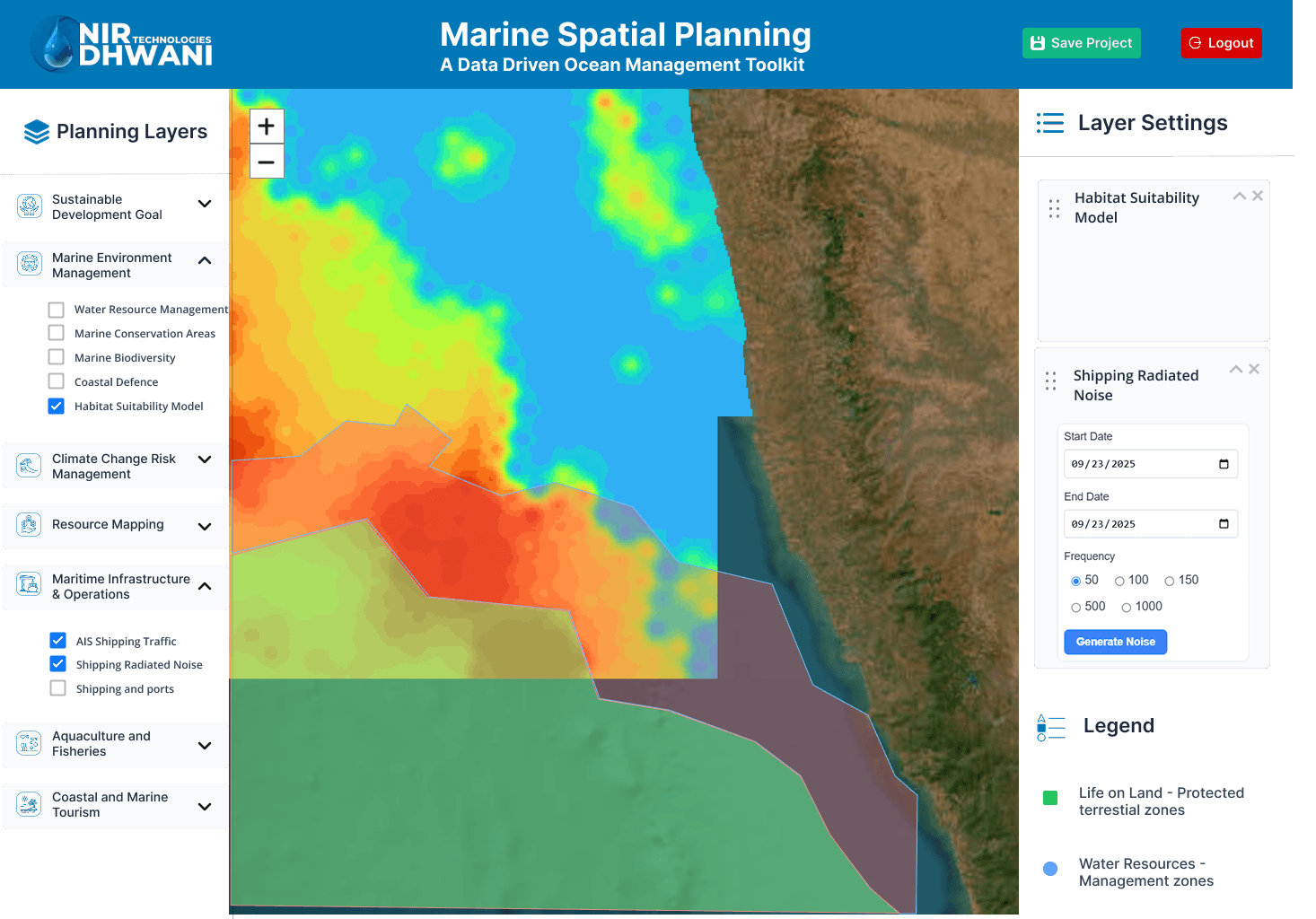Screen dimensions: 1316x919
Task: Select the 500 frequency radio option
Action: (1075, 608)
